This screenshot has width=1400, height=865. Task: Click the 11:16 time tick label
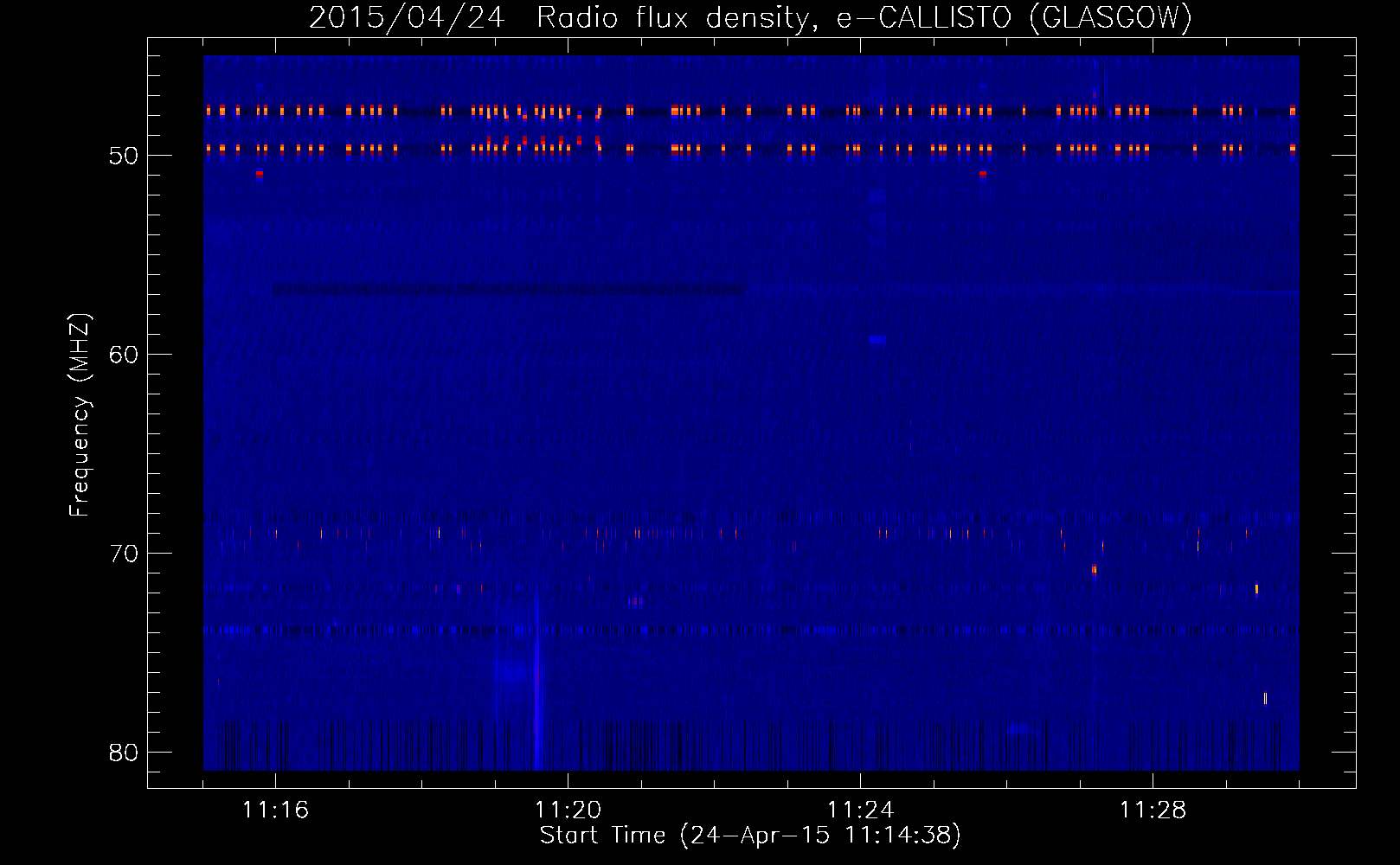pyautogui.click(x=275, y=811)
